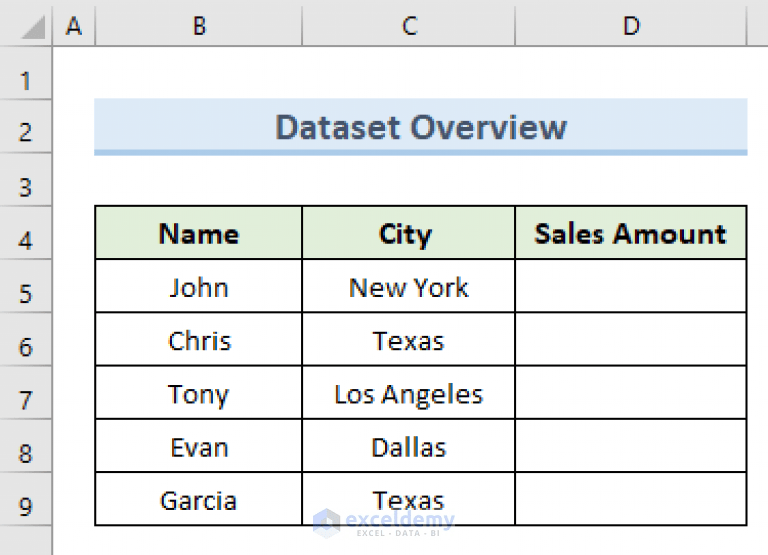Select row 6 header
768x555 pixels.
[26, 339]
